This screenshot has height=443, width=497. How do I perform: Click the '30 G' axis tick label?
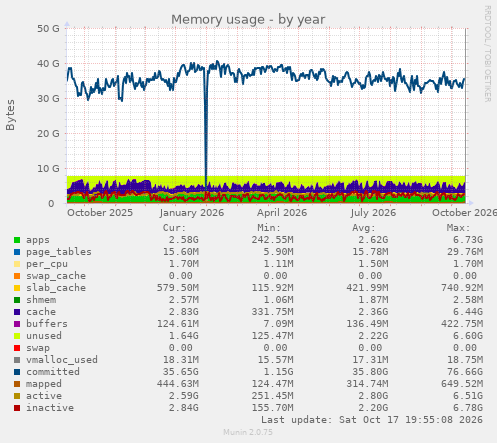tap(48, 99)
